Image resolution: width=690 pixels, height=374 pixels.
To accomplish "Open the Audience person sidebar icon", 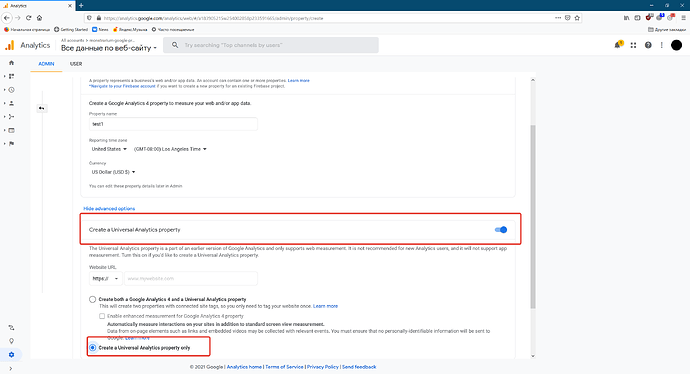I will pyautogui.click(x=11, y=103).
